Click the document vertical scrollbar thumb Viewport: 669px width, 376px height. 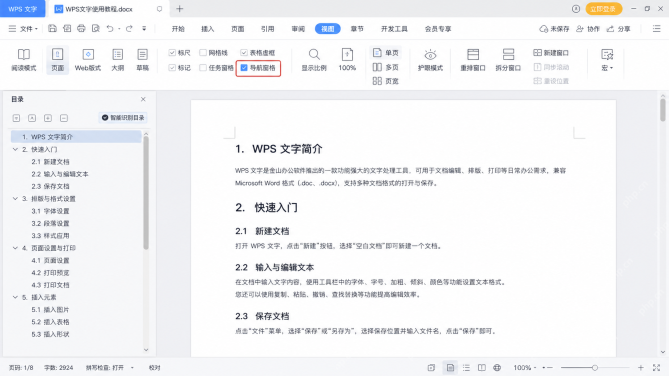pos(663,110)
